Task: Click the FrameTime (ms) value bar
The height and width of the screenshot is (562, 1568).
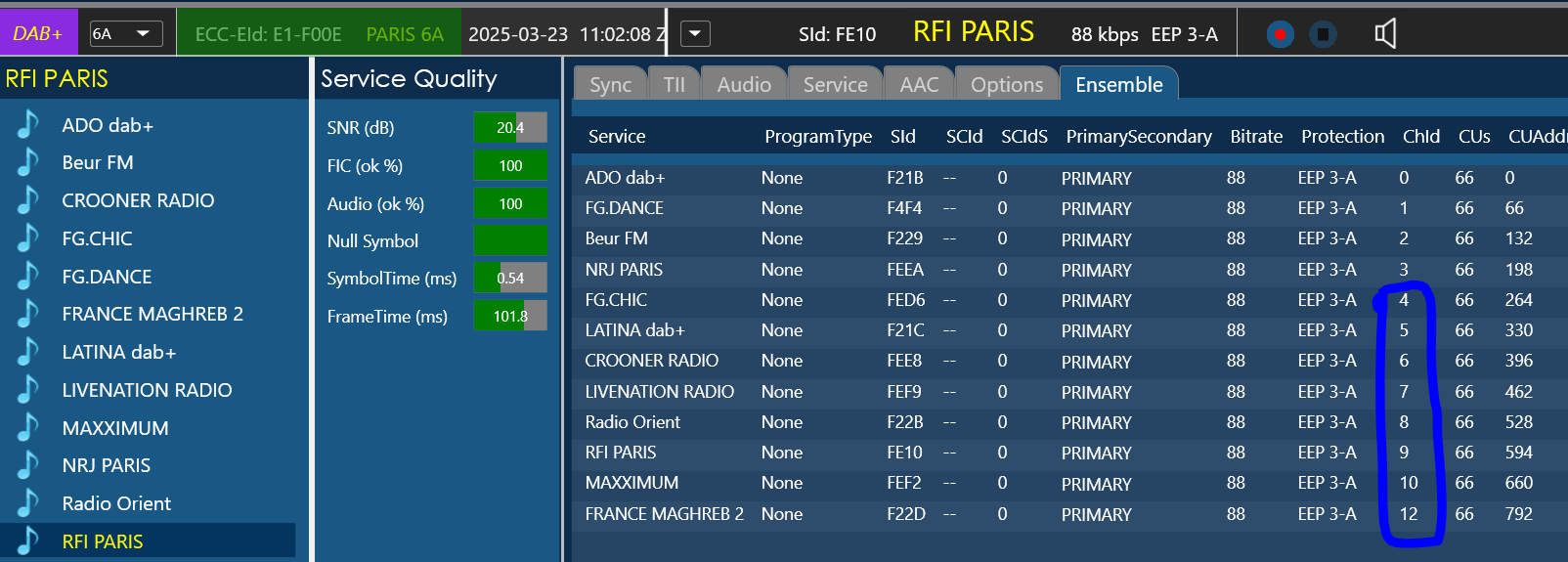Action: (x=510, y=316)
